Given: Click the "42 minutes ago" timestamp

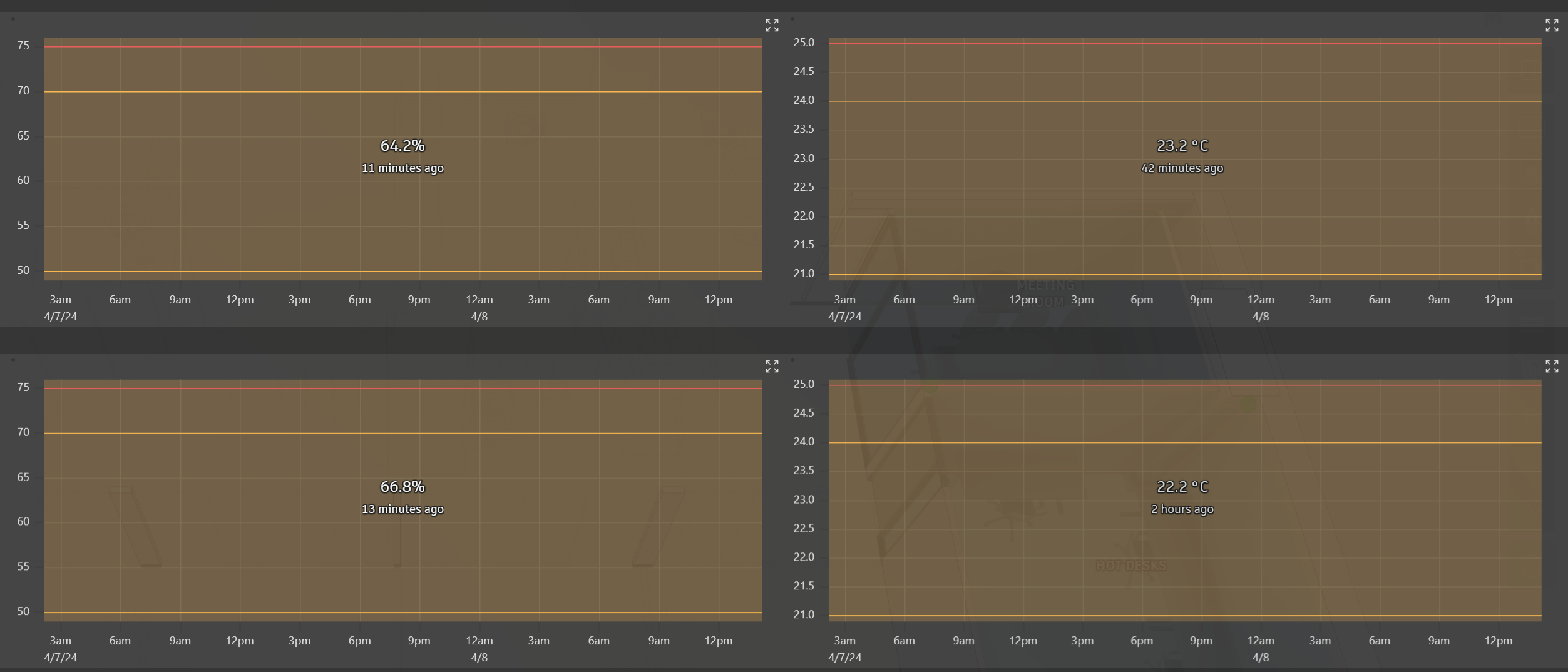Looking at the screenshot, I should coord(1181,168).
